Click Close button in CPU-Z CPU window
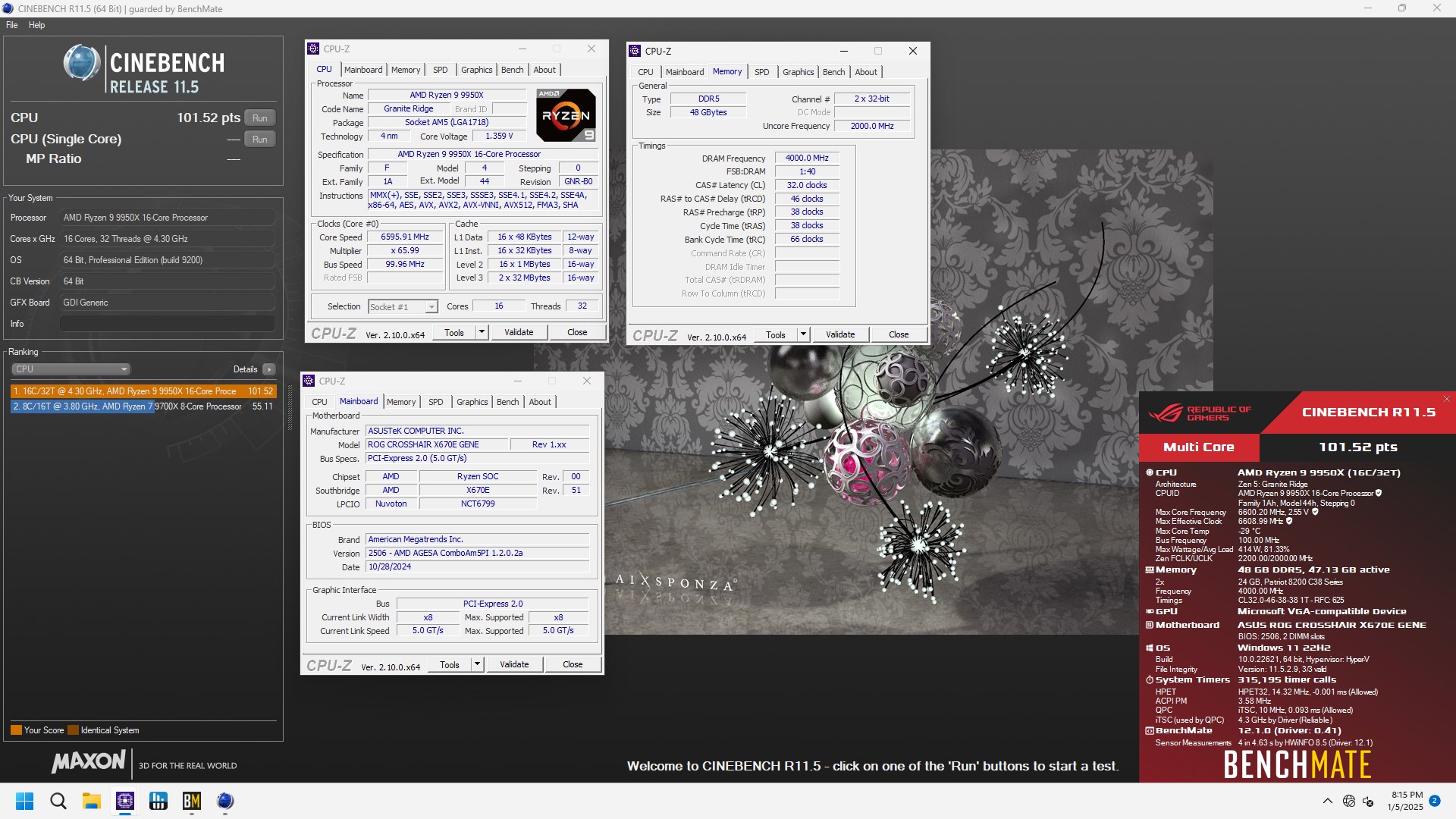 (x=576, y=332)
